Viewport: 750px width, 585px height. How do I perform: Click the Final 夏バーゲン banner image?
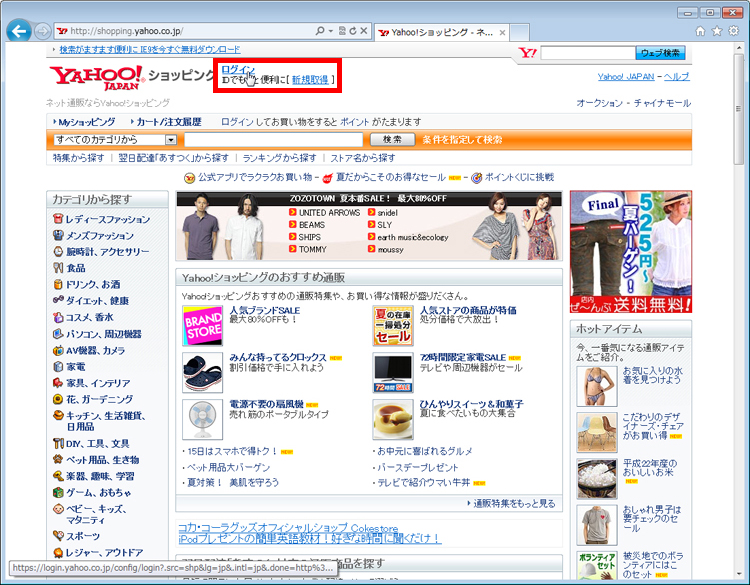coord(630,252)
